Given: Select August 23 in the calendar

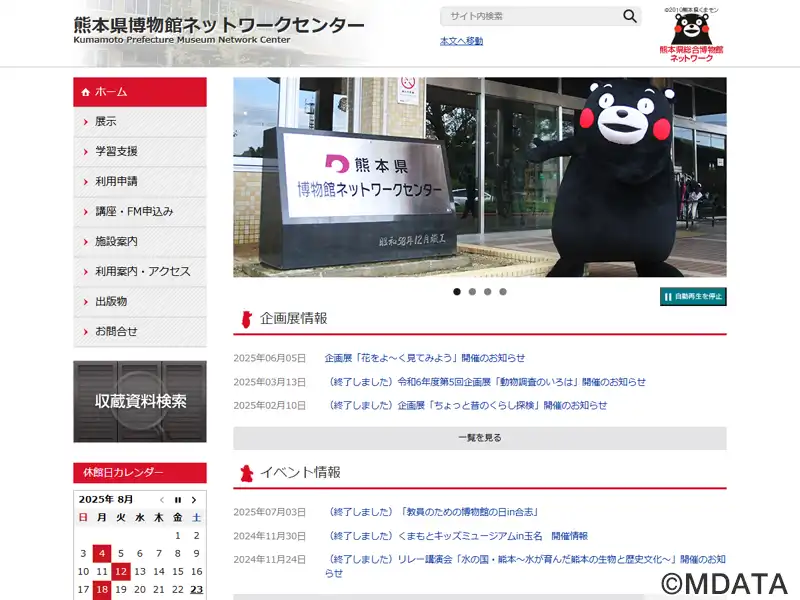Looking at the screenshot, I should (196, 590).
